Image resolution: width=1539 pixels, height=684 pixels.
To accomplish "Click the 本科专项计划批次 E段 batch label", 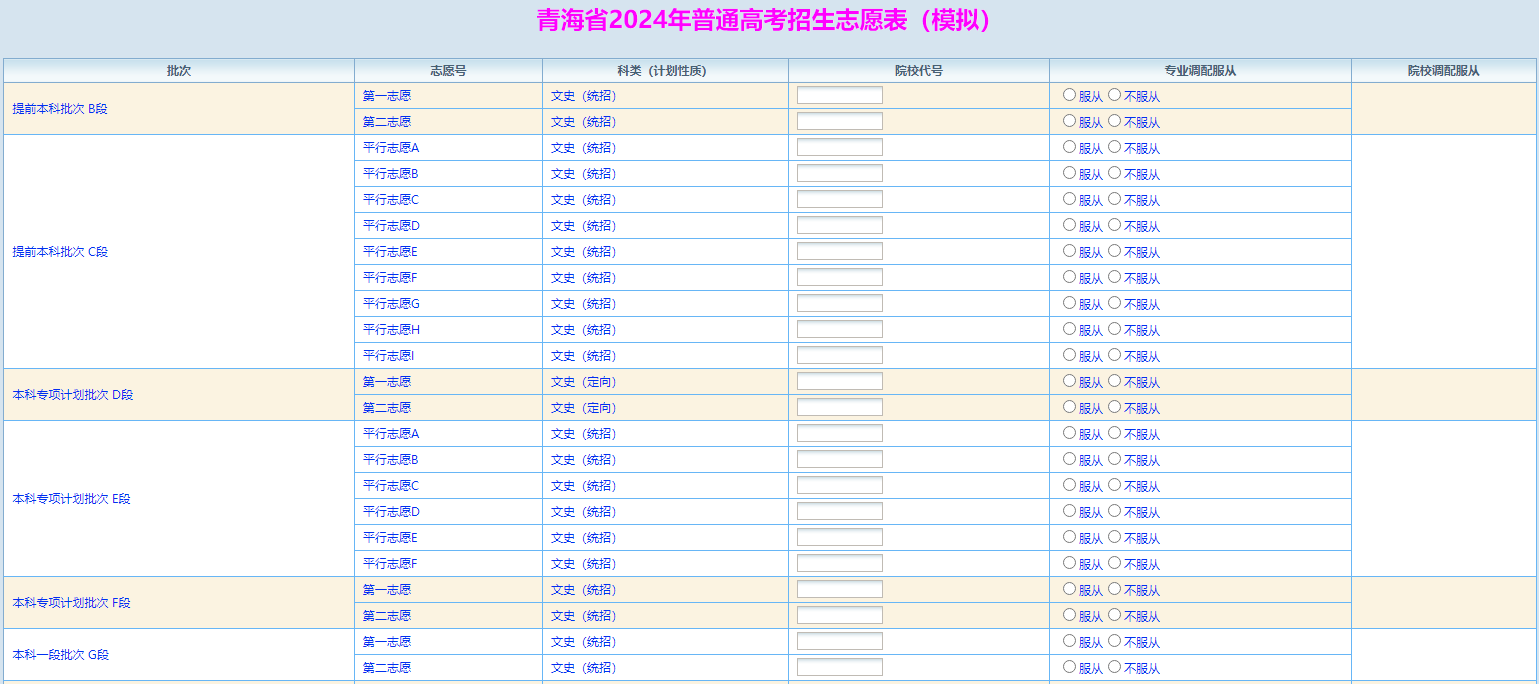I will [71, 499].
